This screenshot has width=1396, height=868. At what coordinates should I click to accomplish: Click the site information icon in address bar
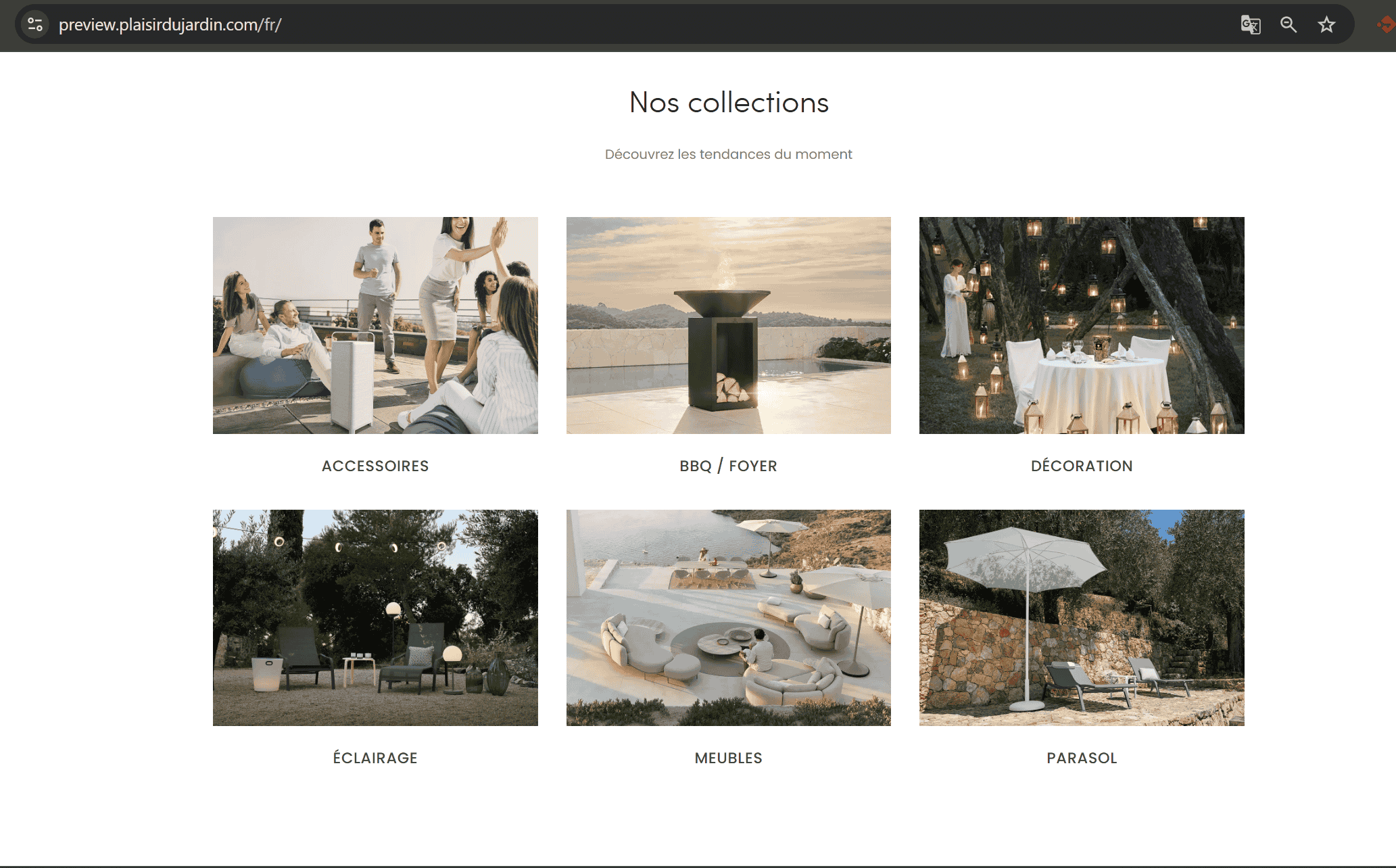[x=35, y=25]
